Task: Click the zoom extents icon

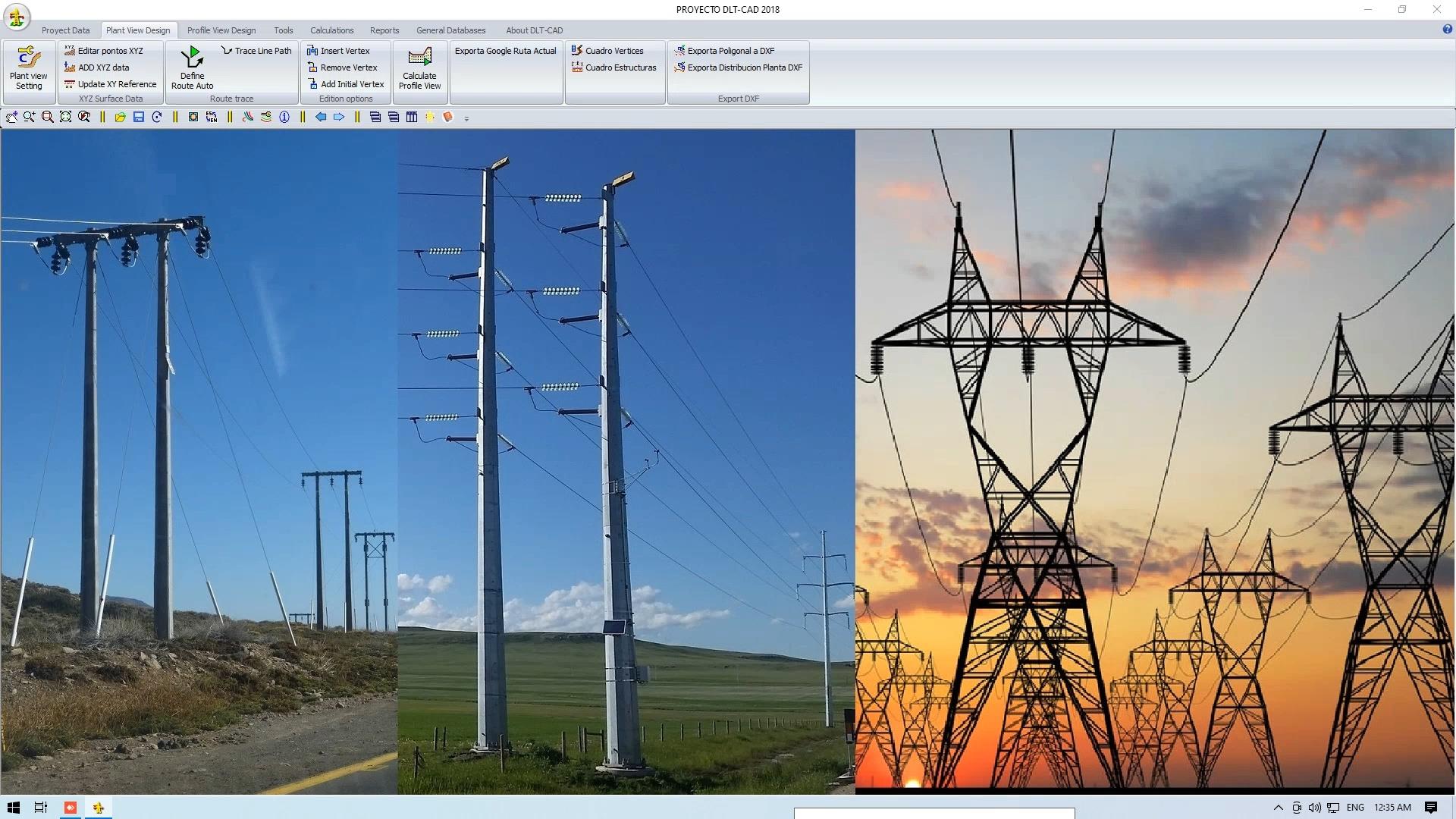Action: click(65, 117)
